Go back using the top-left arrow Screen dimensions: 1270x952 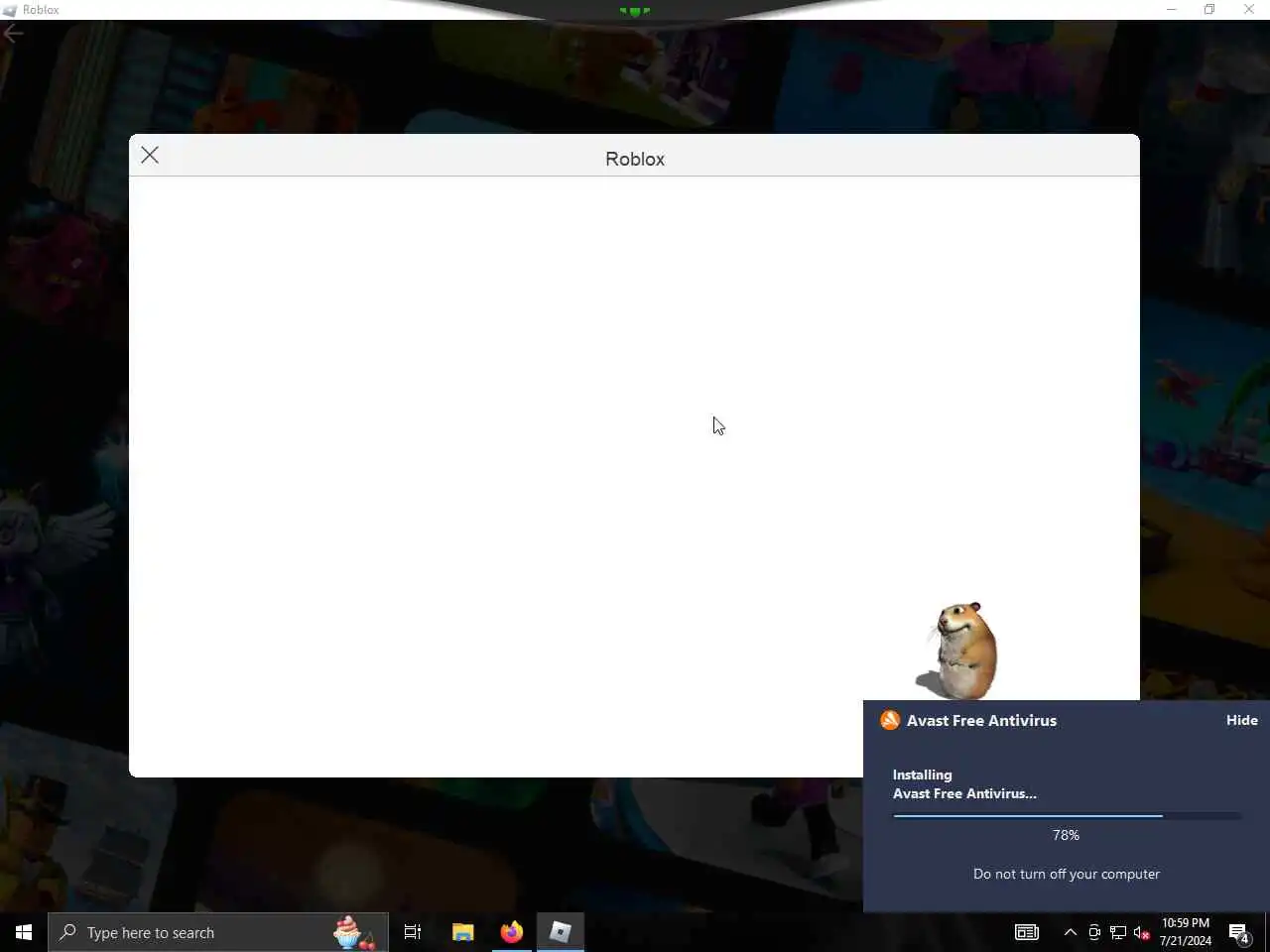pyautogui.click(x=13, y=34)
